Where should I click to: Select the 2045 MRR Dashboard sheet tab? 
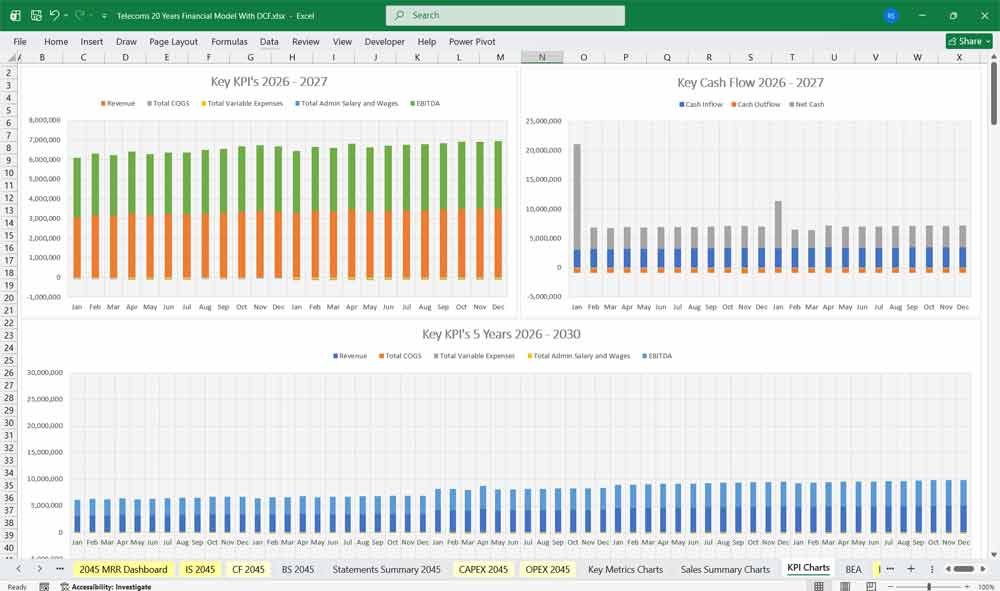point(123,569)
